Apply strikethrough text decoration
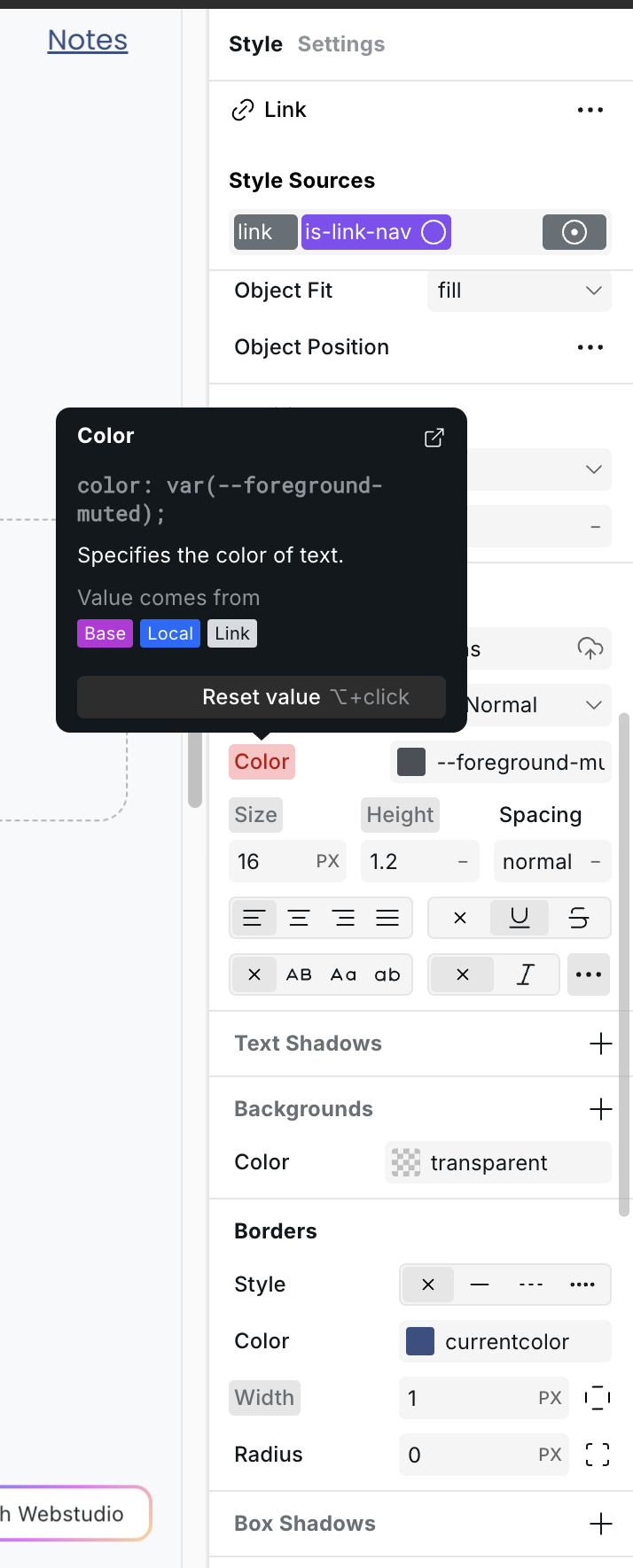 click(579, 919)
